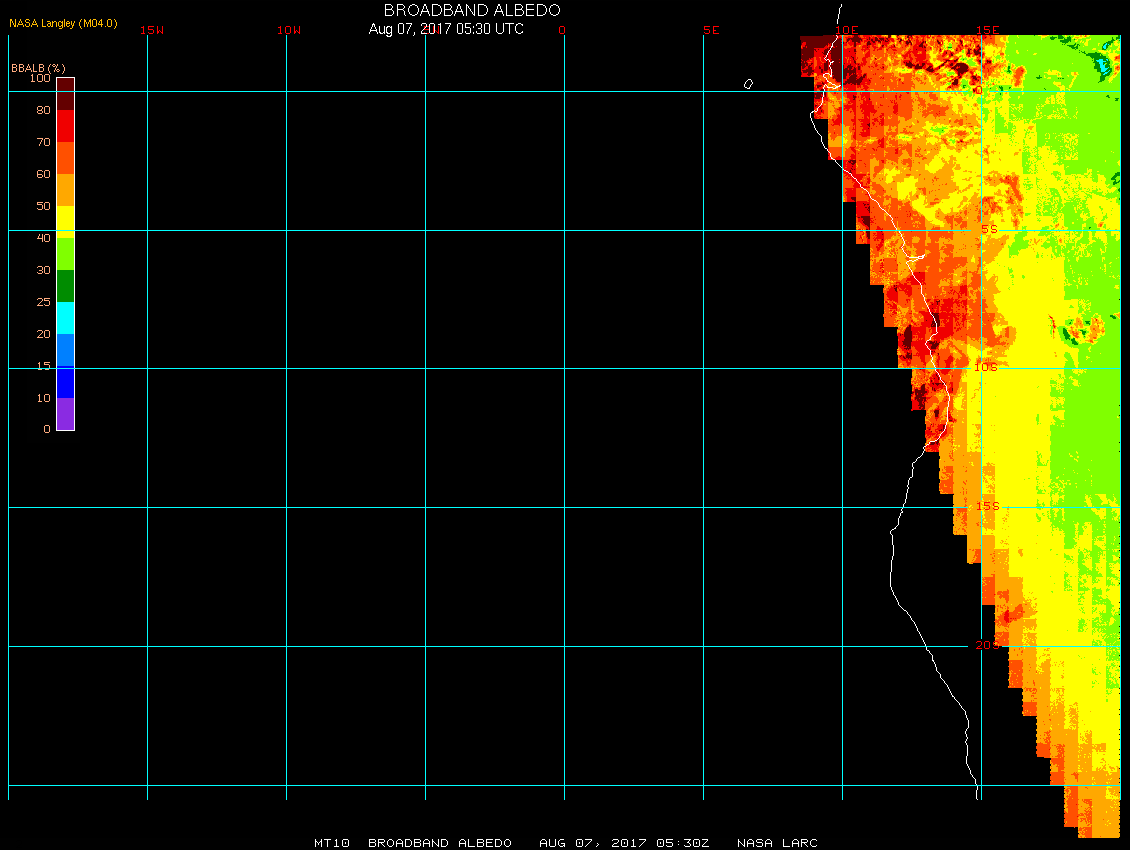Click the 15S latitude label
Screen dimensions: 1130x850
[x=987, y=506]
